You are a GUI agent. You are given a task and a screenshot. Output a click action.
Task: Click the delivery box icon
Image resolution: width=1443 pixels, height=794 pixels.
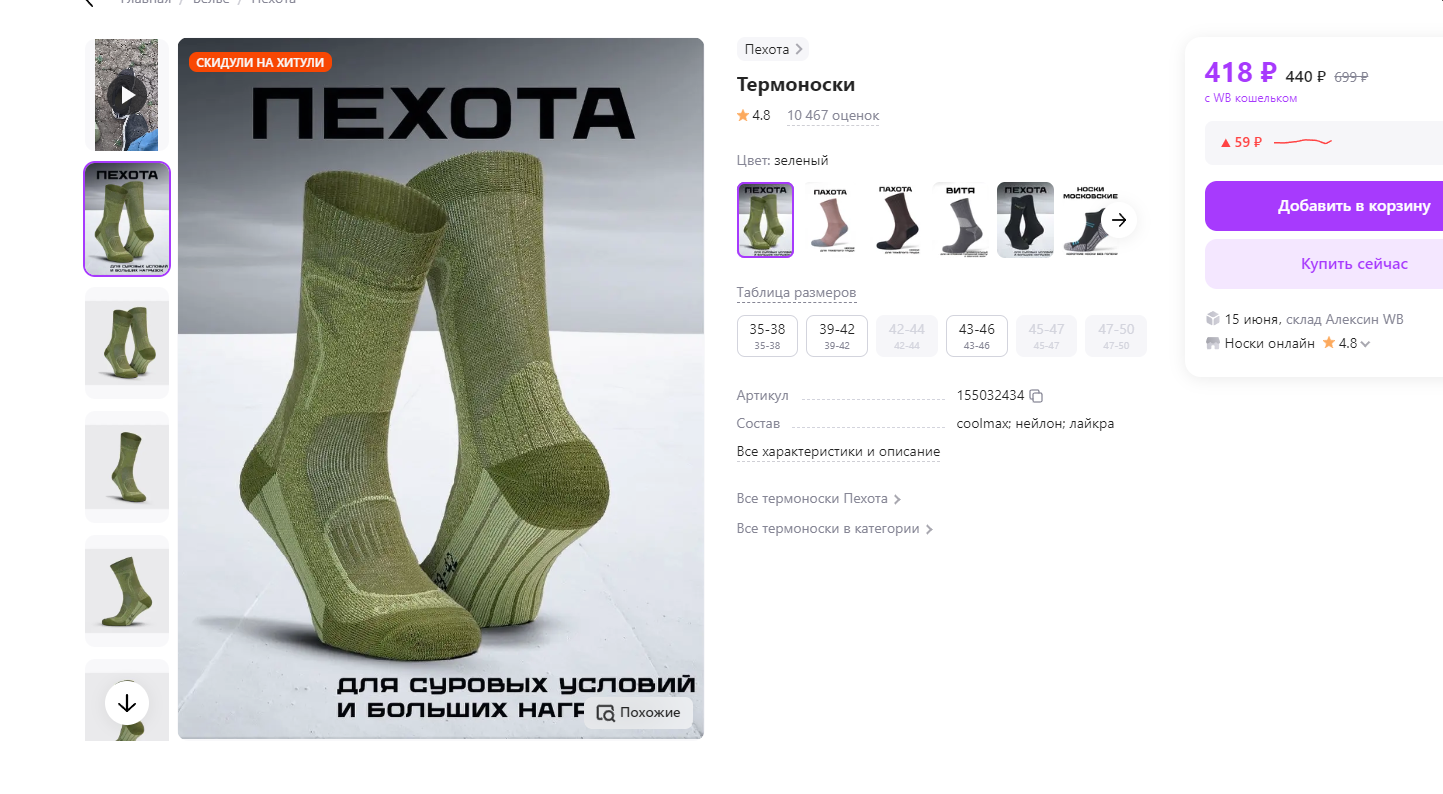point(1213,319)
